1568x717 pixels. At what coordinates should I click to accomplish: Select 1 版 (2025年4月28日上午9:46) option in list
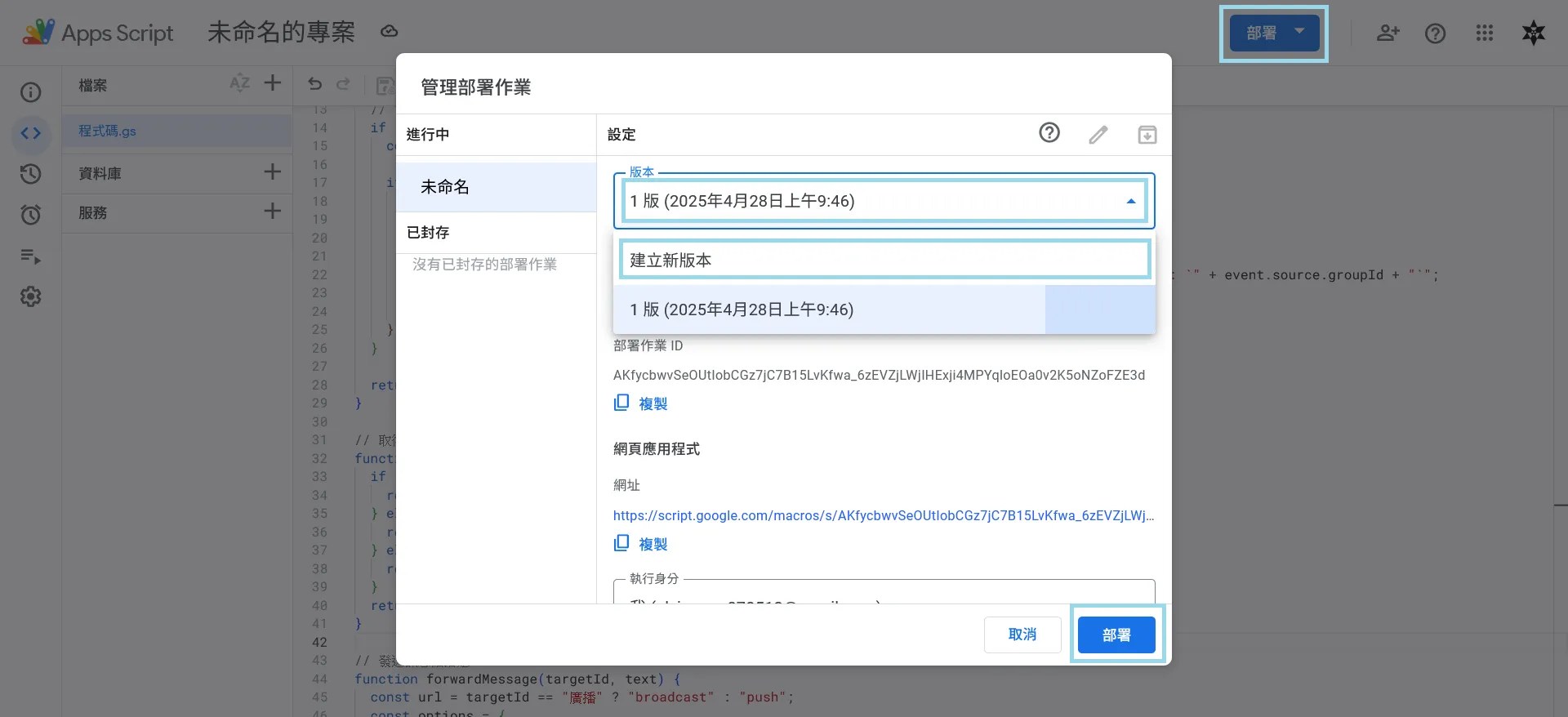tap(884, 310)
